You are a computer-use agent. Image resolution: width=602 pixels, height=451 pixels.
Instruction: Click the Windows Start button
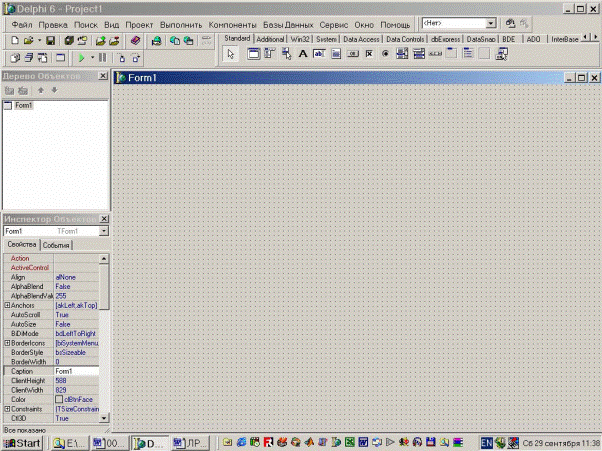pyautogui.click(x=22, y=443)
